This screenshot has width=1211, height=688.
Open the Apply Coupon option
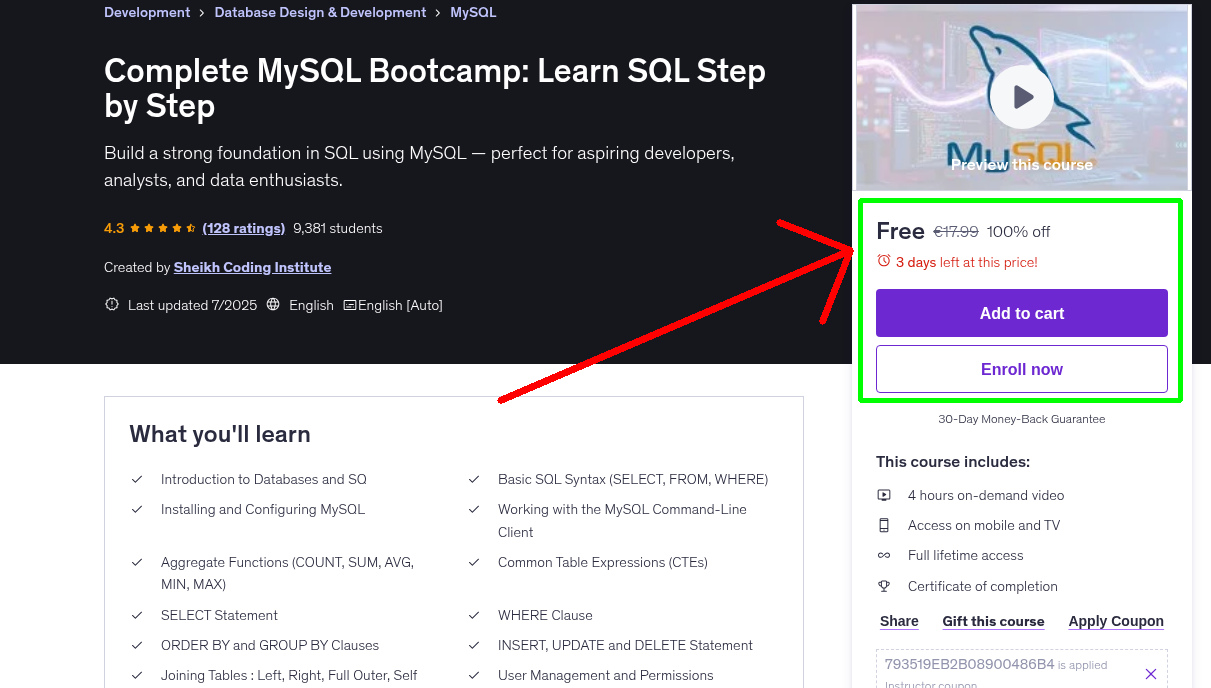click(1116, 621)
